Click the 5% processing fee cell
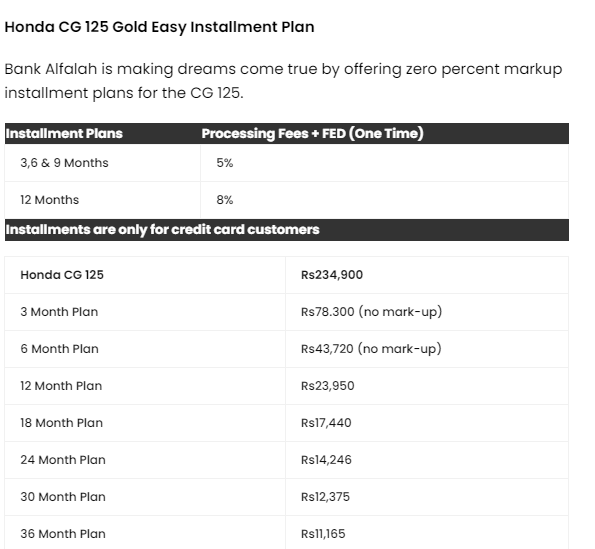The image size is (595, 549). pos(225,163)
